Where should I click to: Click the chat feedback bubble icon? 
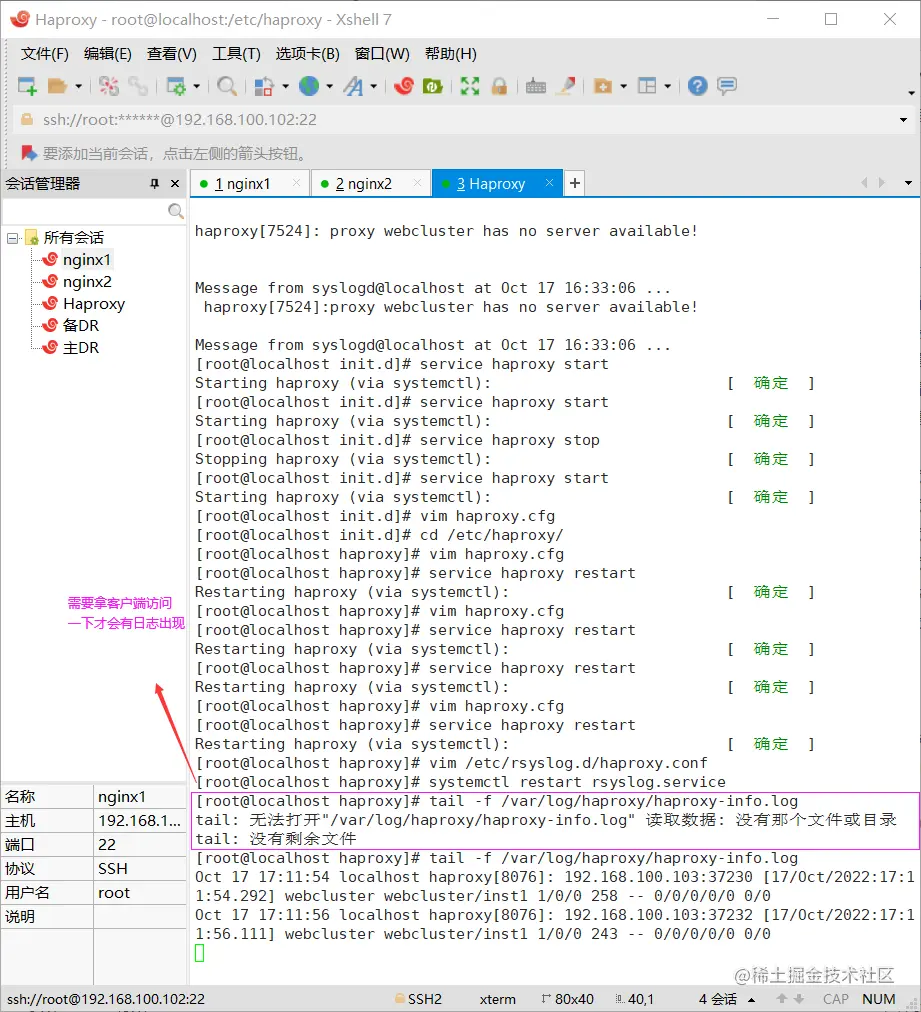727,86
